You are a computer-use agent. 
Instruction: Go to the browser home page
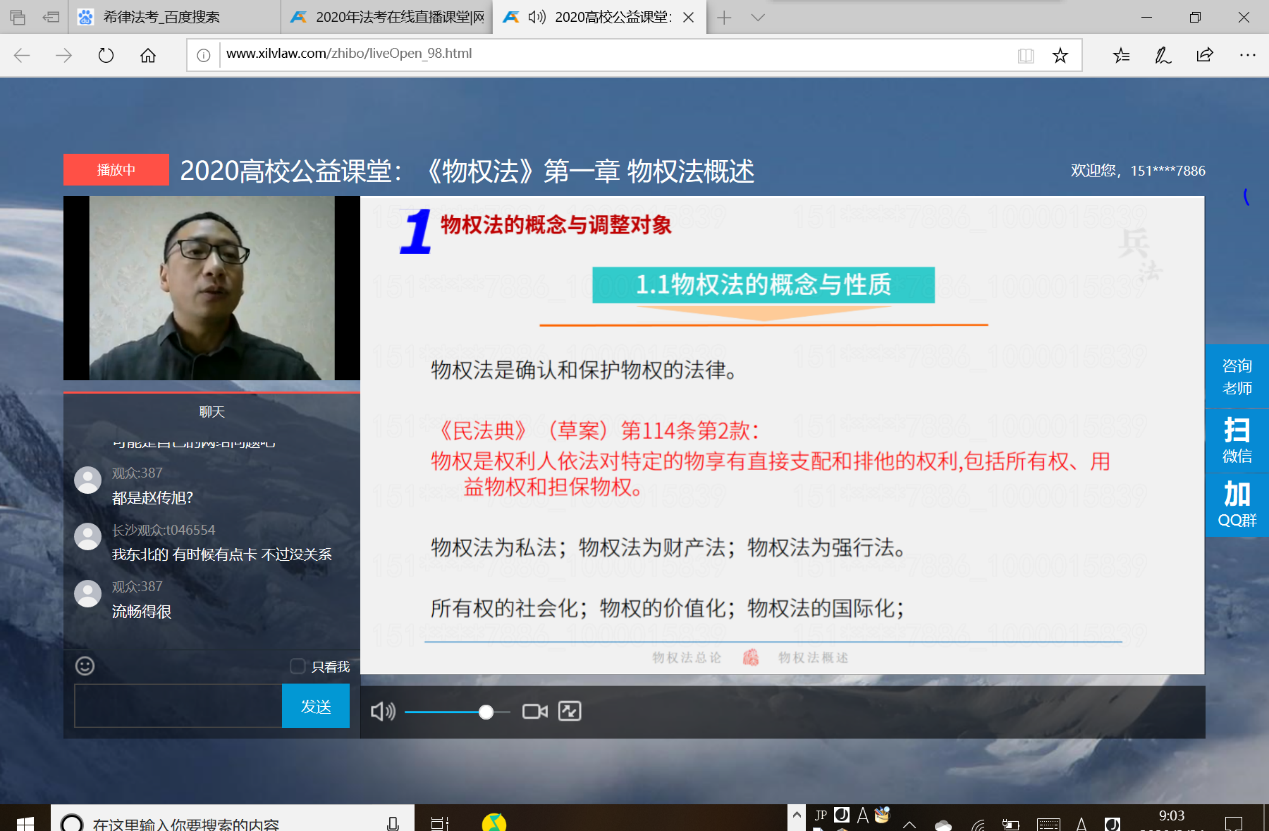[148, 55]
